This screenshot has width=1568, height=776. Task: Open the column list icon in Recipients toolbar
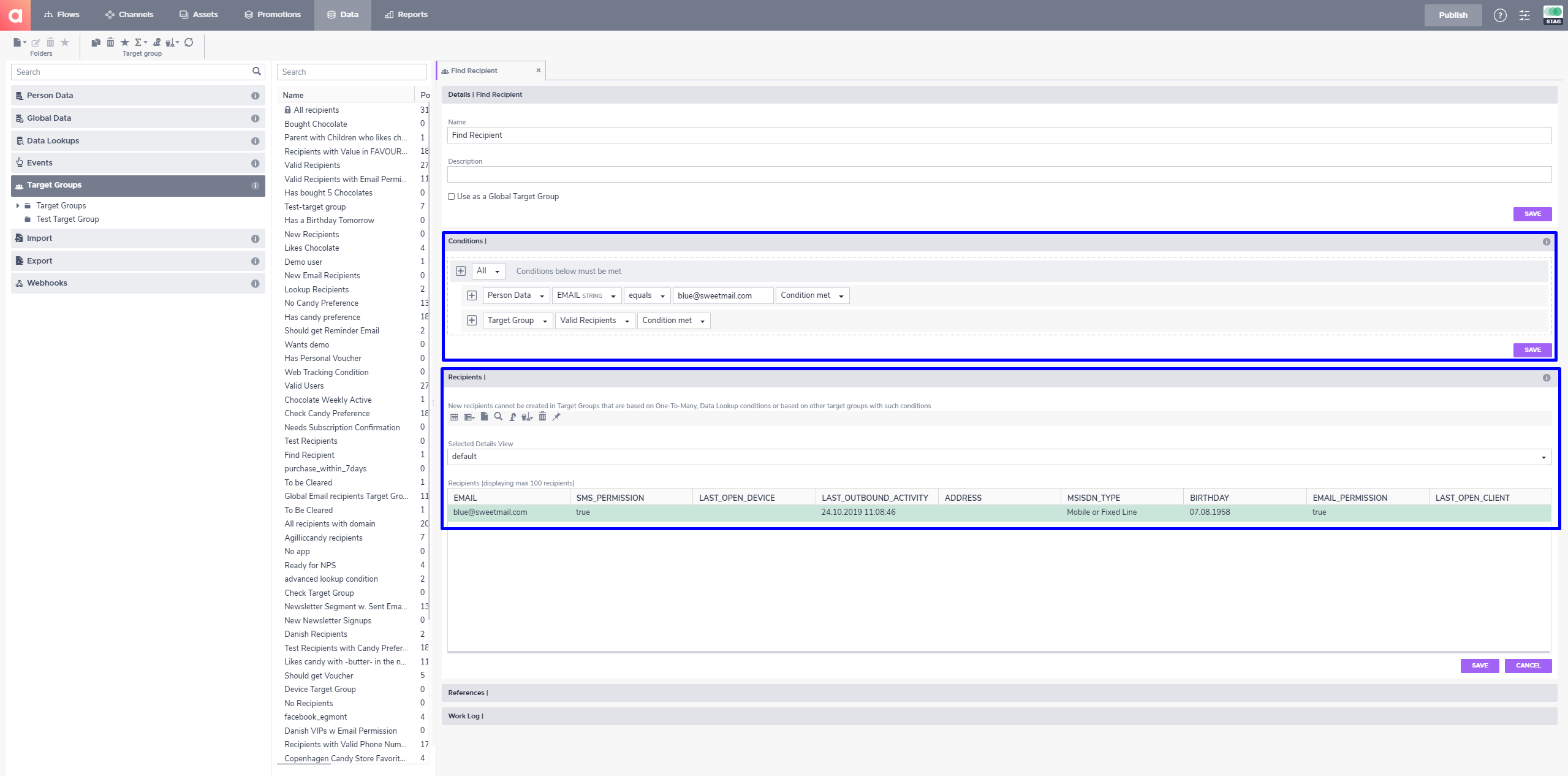pos(469,417)
